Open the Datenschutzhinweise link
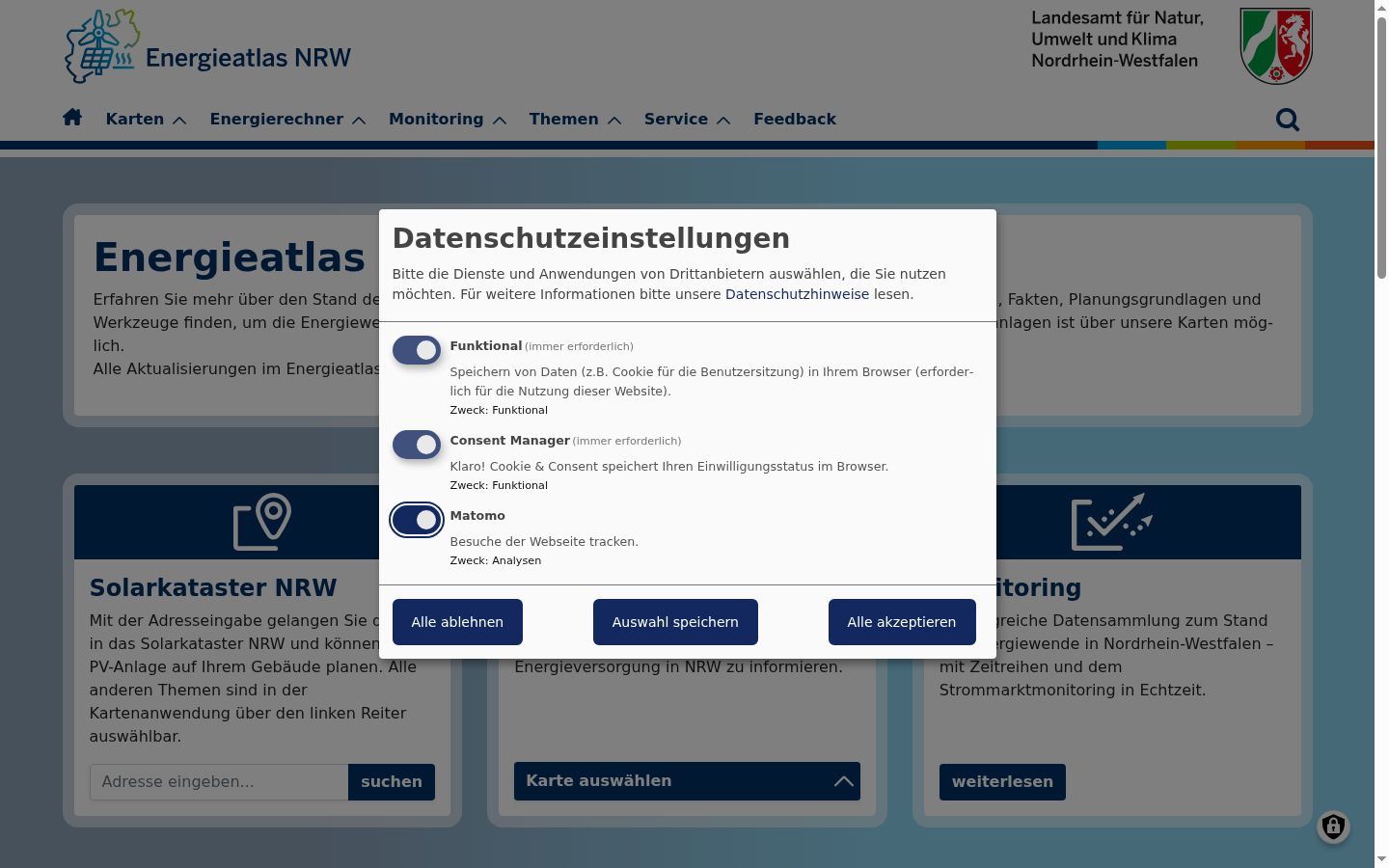Image resolution: width=1389 pixels, height=868 pixels. click(797, 294)
